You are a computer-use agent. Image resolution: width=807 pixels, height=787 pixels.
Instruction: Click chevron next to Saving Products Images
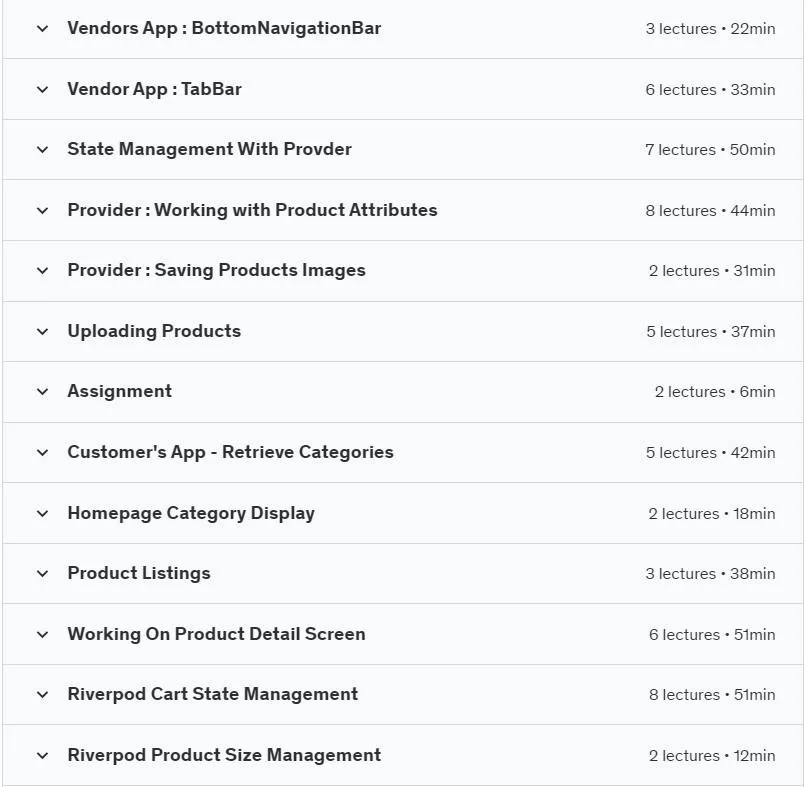pos(43,271)
